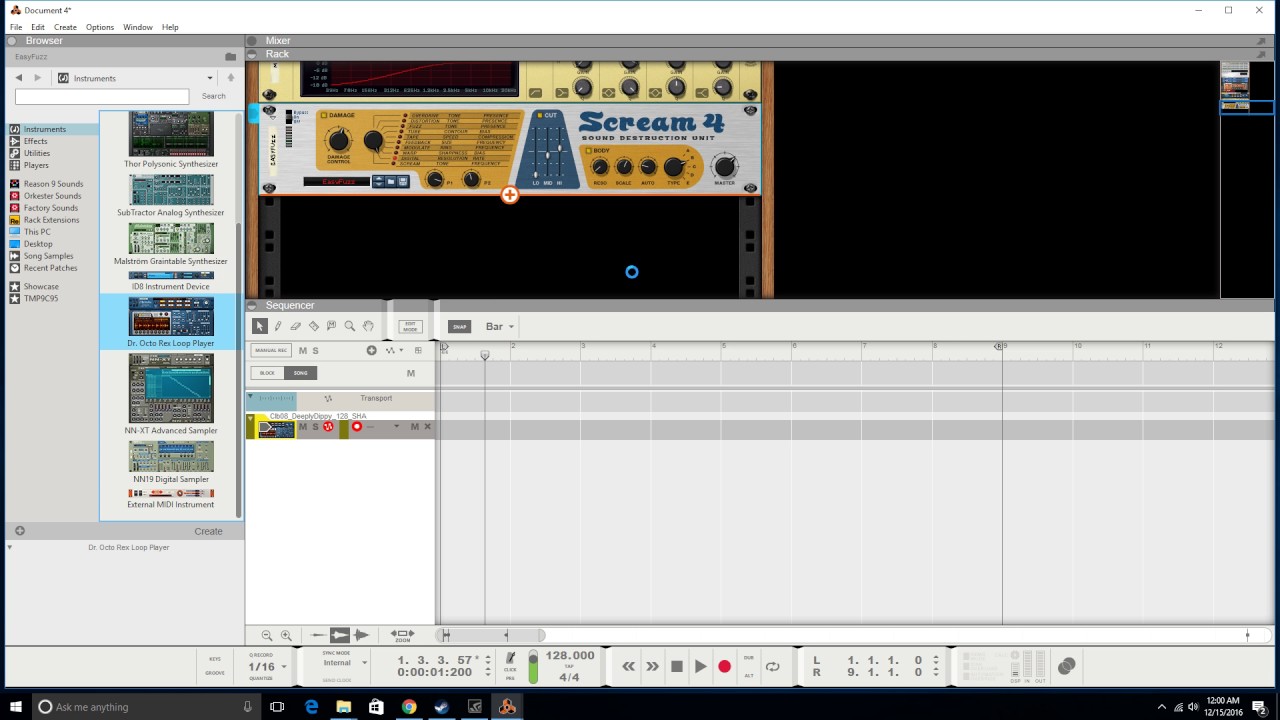
Task: Open the Window menu
Action: pyautogui.click(x=138, y=27)
